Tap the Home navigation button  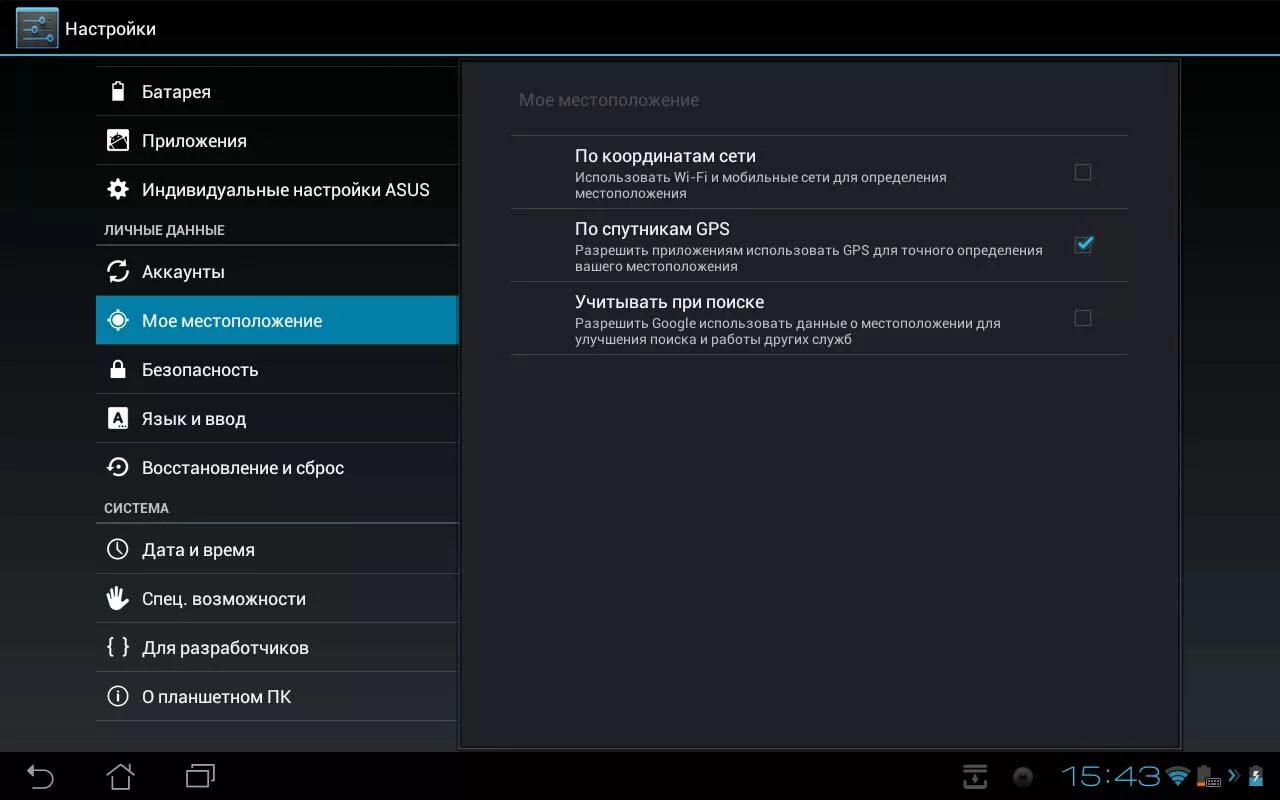tap(120, 776)
